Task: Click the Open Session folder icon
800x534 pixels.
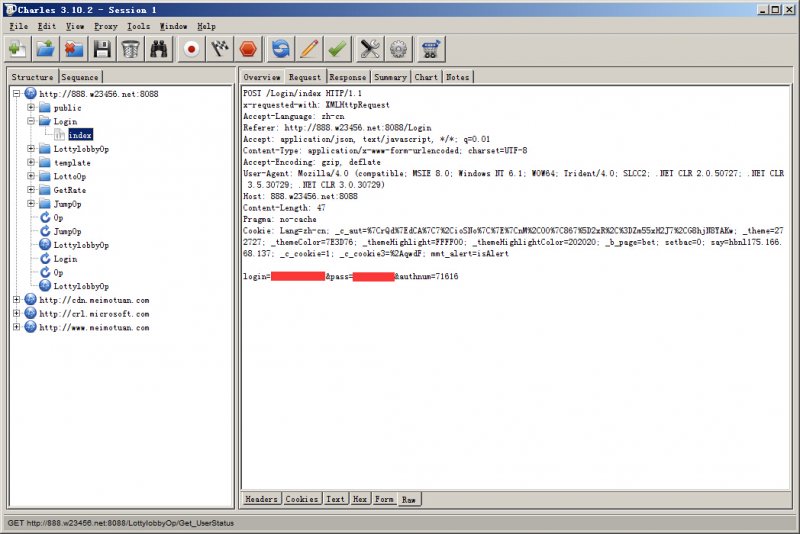Action: [x=46, y=49]
